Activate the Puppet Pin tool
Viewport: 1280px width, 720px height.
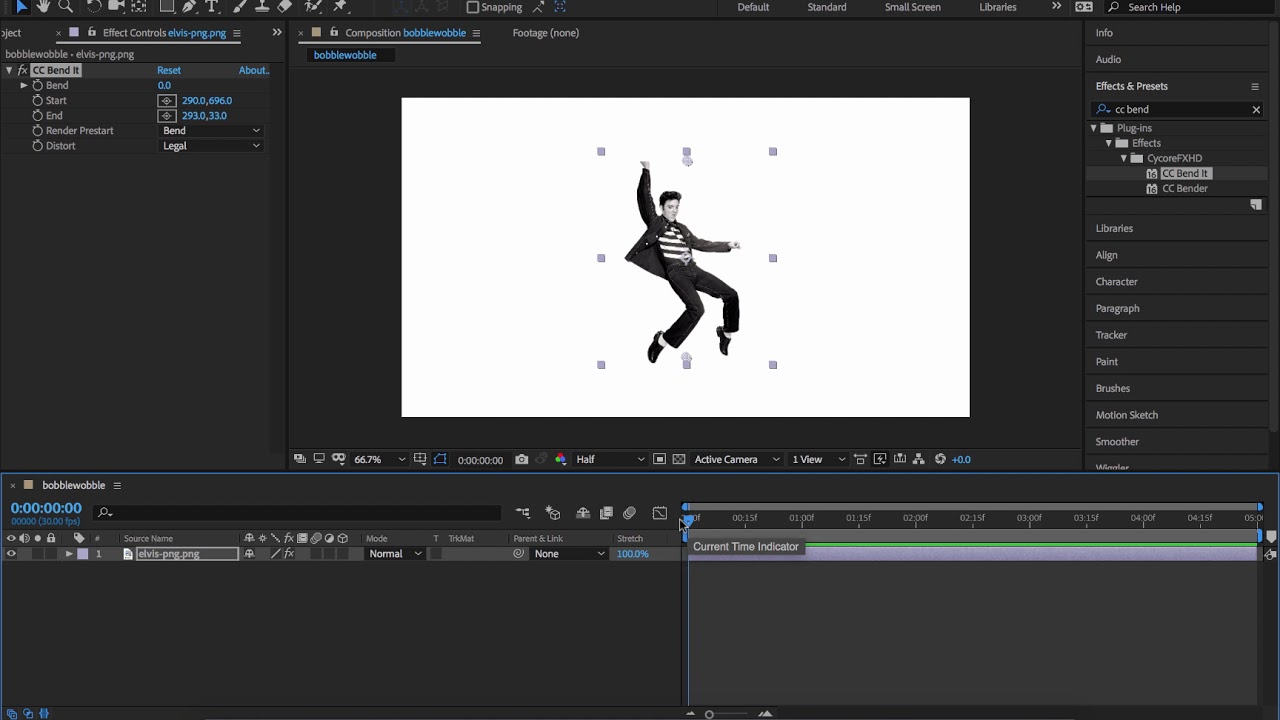341,6
